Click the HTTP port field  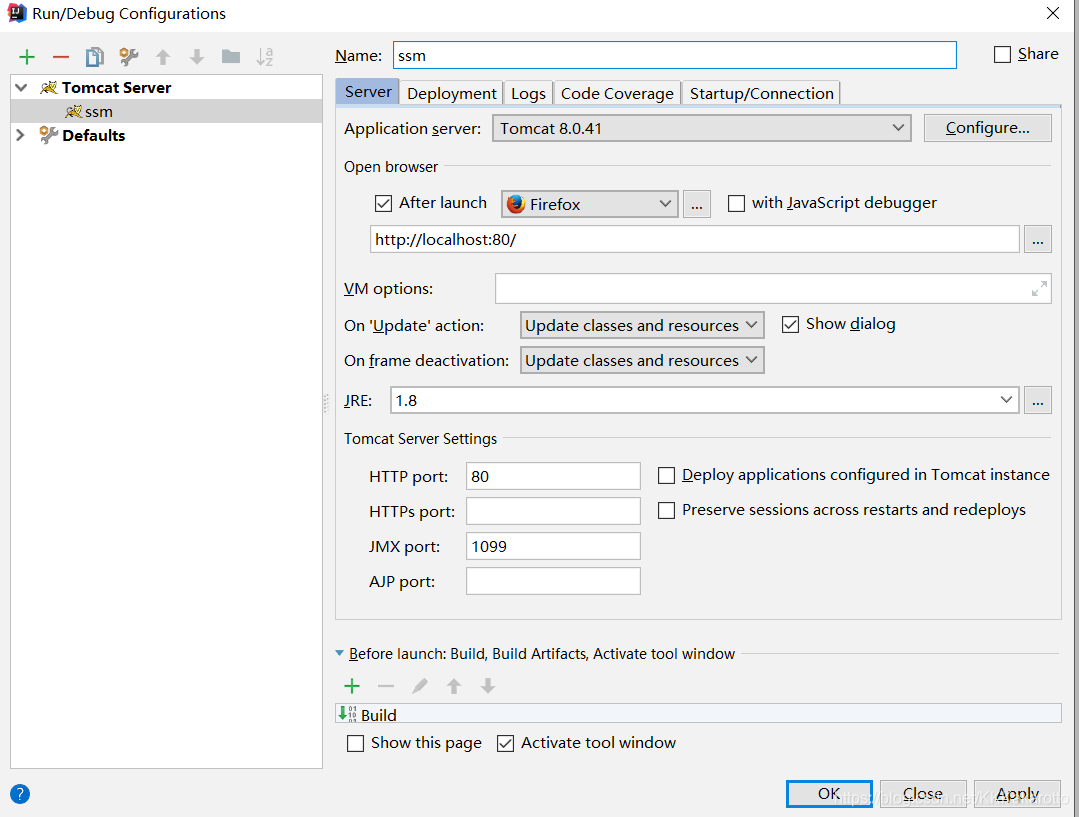pos(553,476)
